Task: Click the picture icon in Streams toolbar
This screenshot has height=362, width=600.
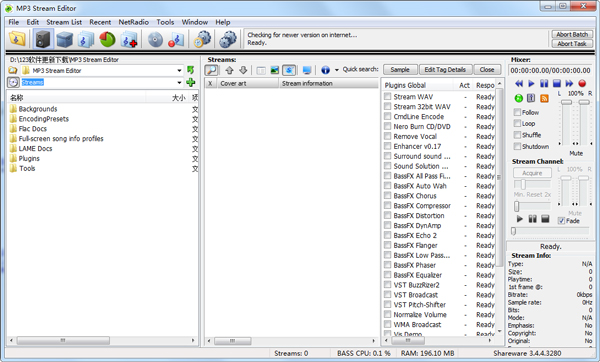Action: click(x=275, y=70)
